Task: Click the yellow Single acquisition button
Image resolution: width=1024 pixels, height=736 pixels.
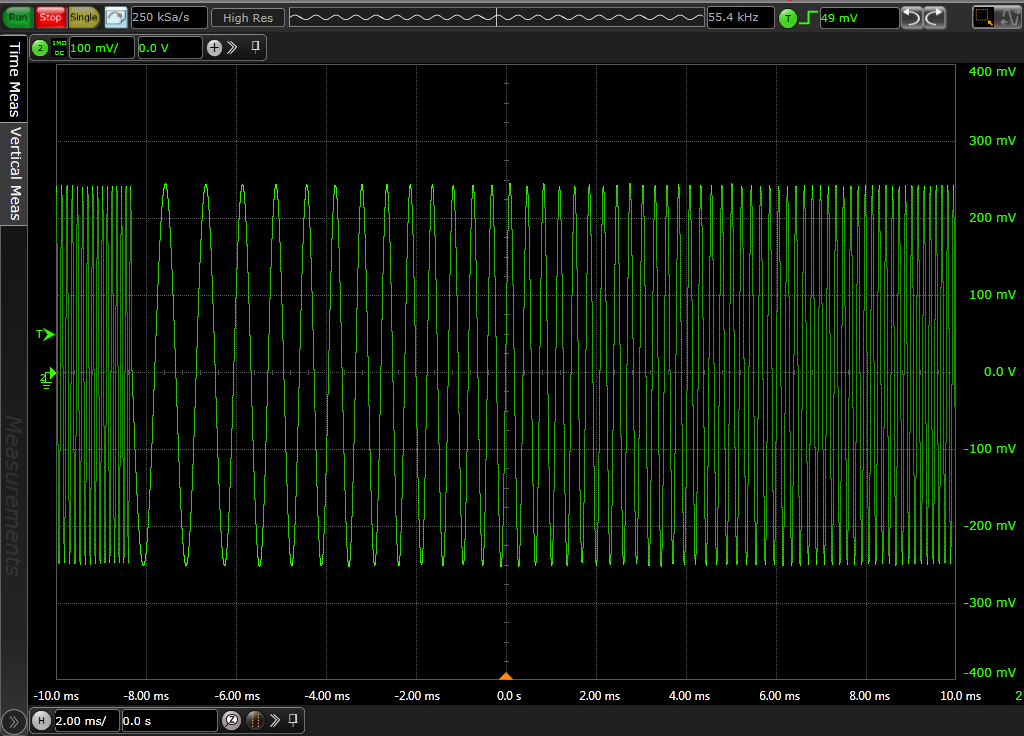Action: click(x=84, y=17)
